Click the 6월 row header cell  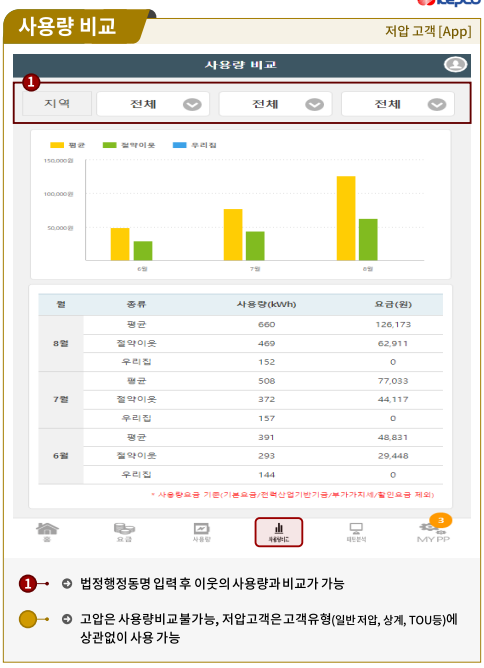pyautogui.click(x=61, y=456)
